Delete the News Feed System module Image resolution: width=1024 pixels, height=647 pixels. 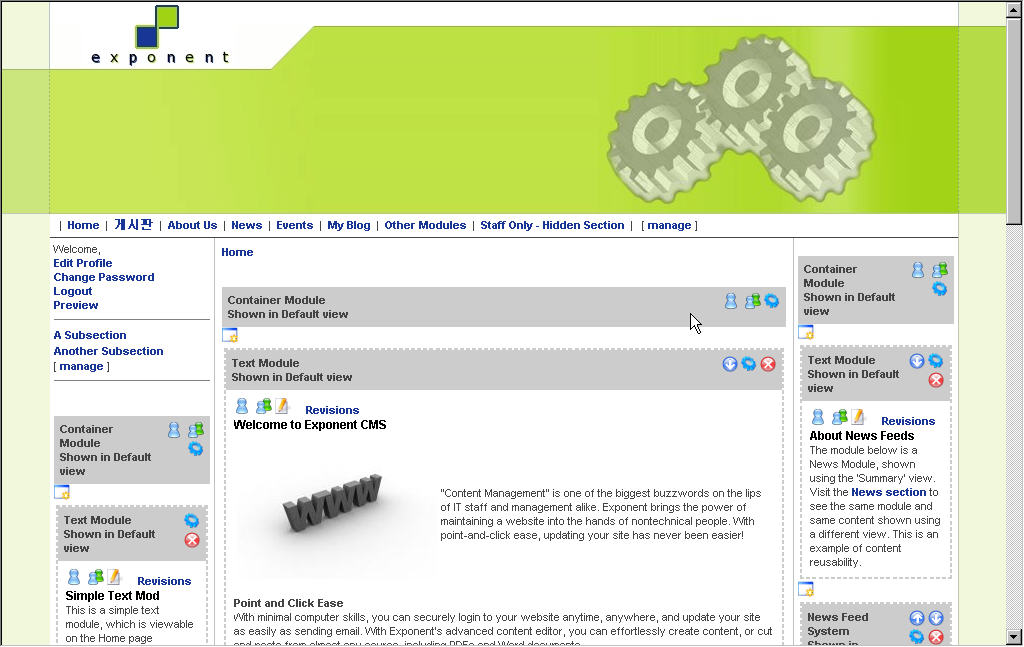point(936,637)
